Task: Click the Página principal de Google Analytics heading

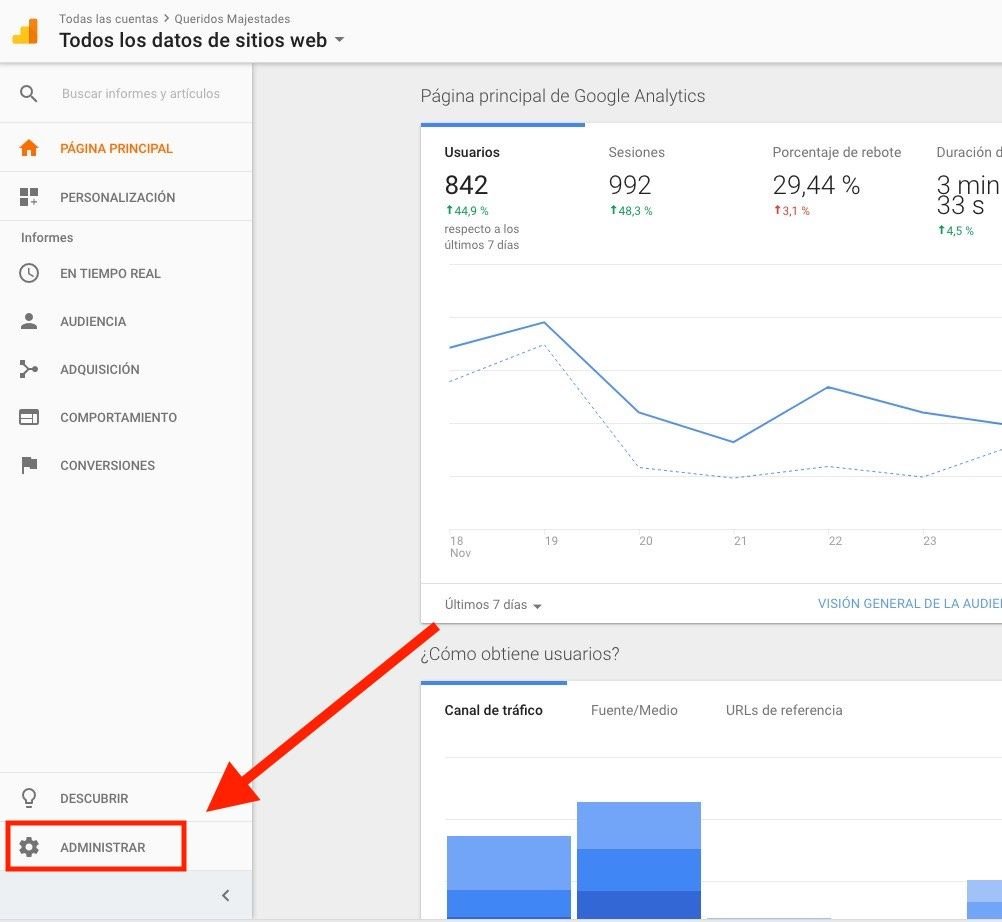Action: (562, 96)
